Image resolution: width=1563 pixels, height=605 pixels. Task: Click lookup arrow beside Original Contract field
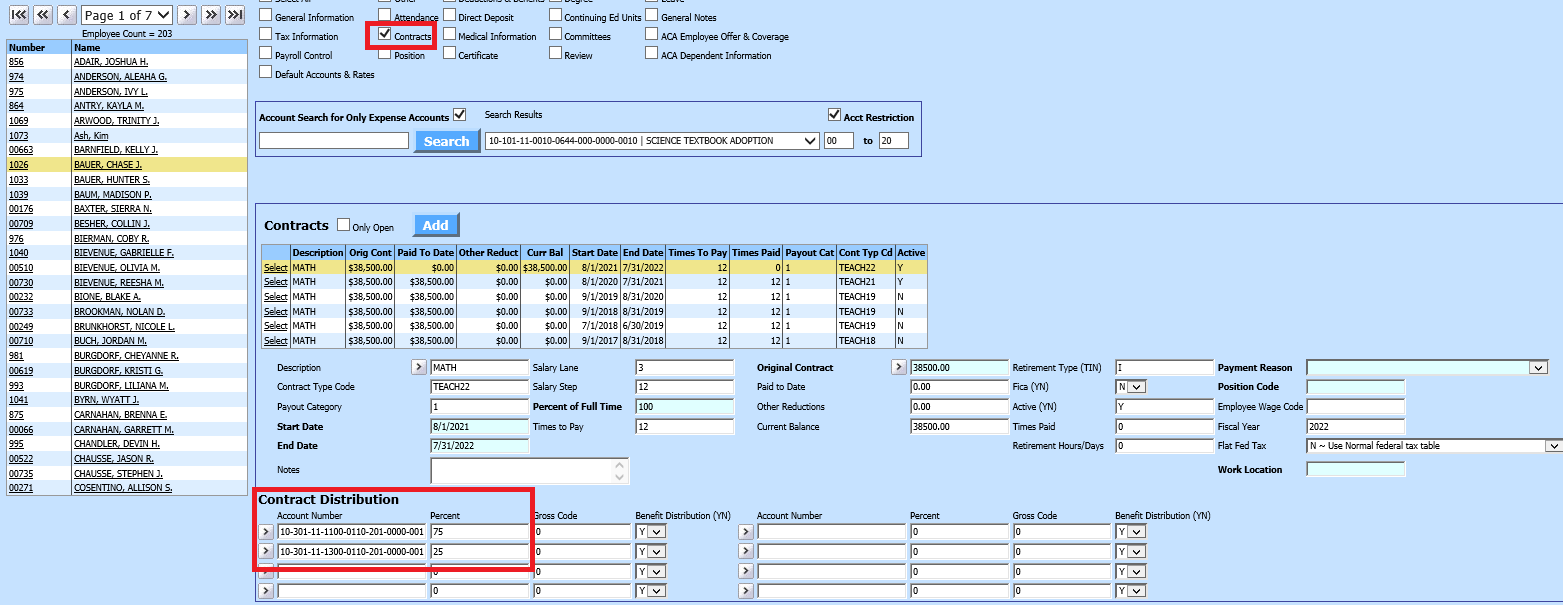(898, 368)
